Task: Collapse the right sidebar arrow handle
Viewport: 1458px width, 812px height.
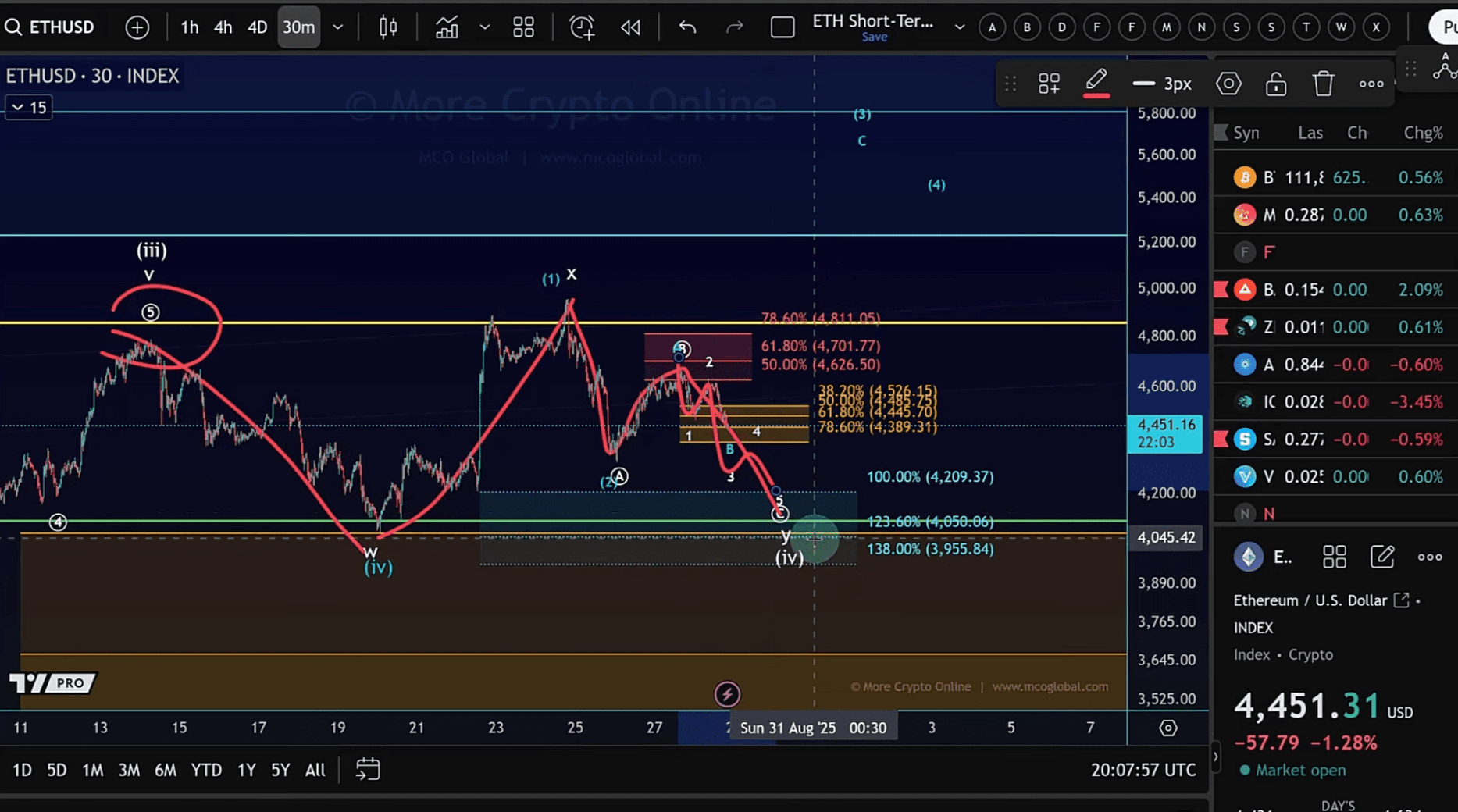Action: click(1215, 757)
